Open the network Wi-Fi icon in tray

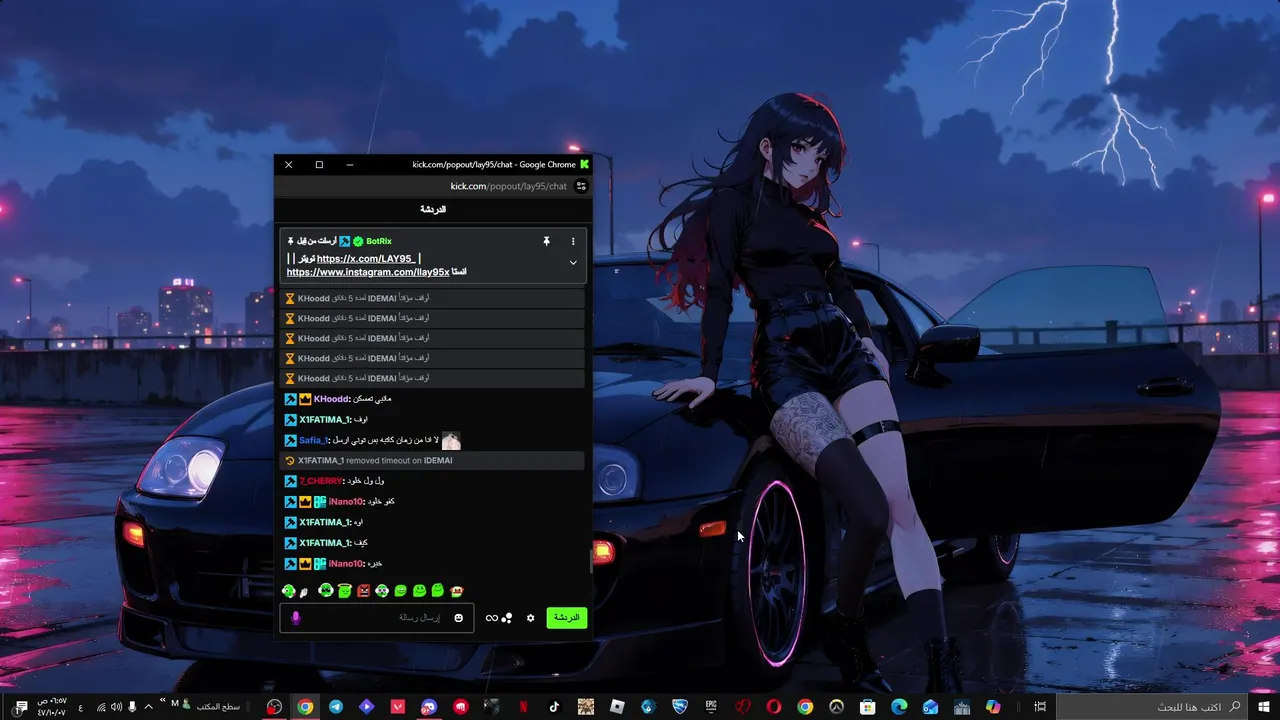click(x=101, y=707)
